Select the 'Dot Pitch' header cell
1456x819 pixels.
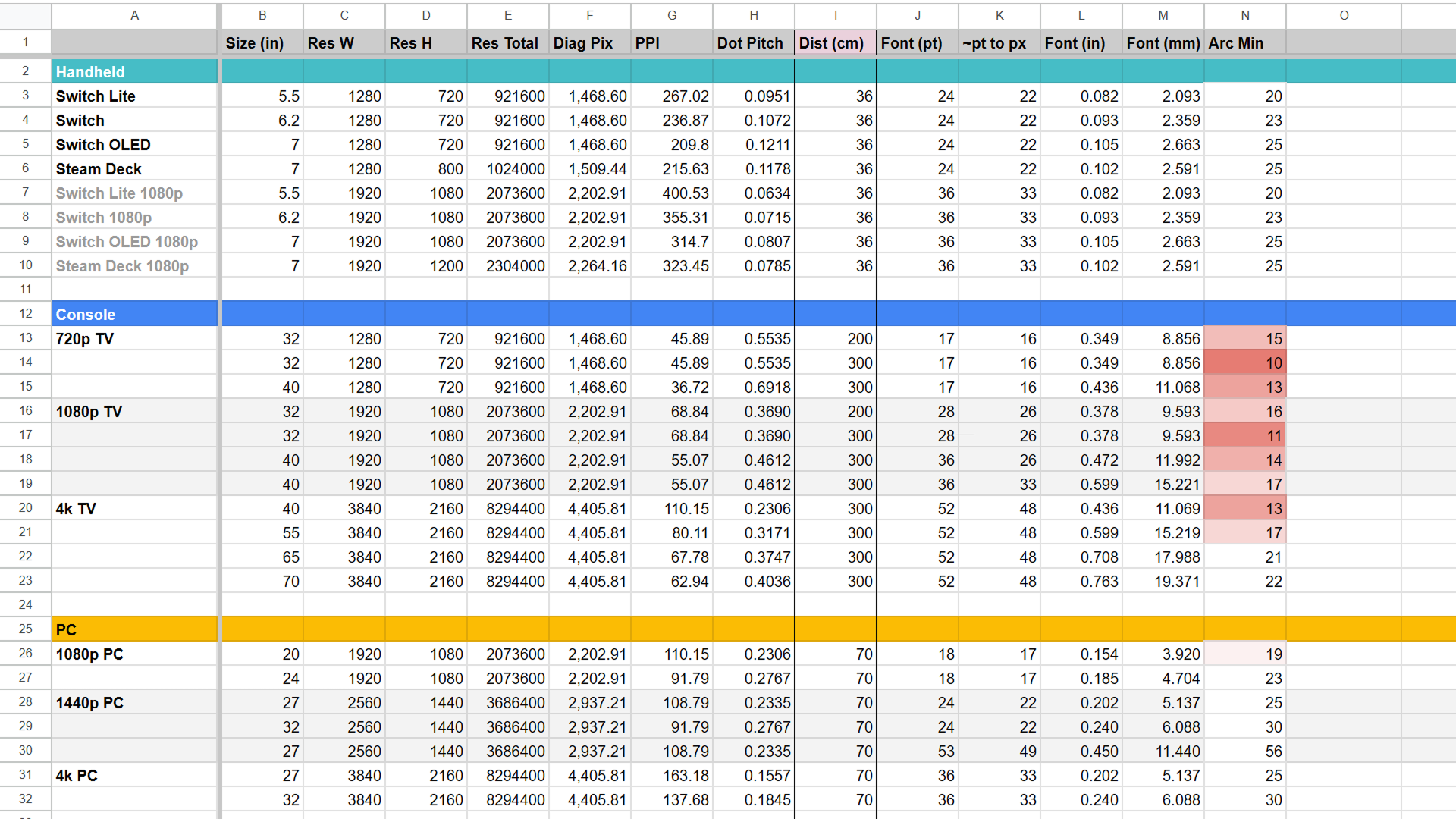pyautogui.click(x=754, y=42)
